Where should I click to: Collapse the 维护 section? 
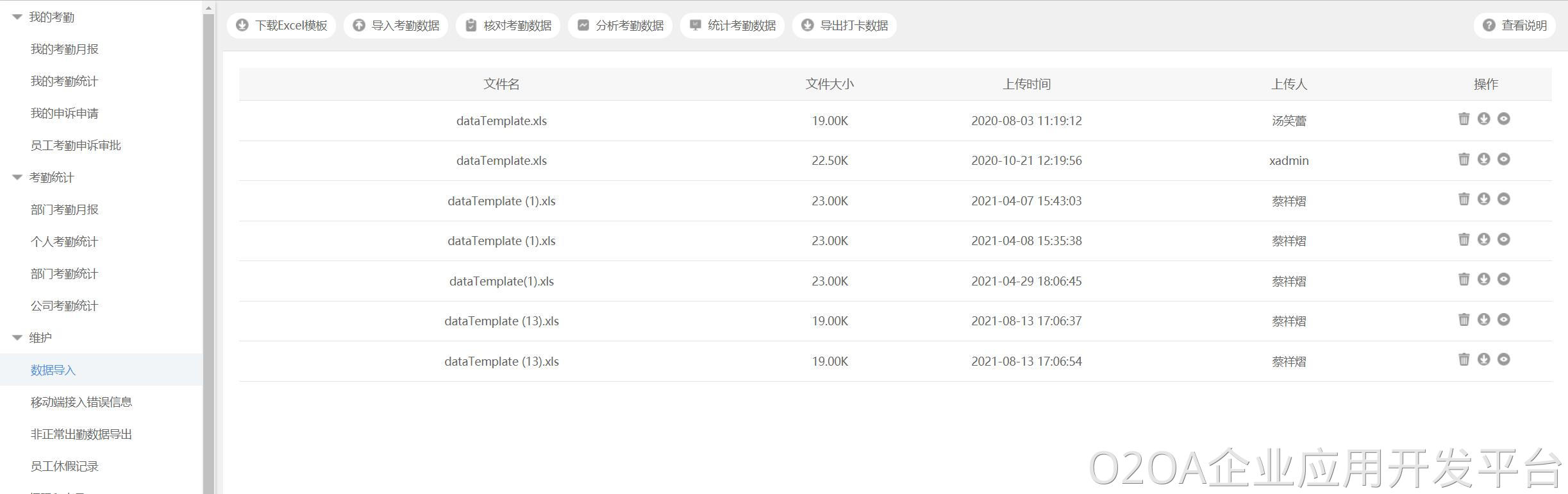17,338
